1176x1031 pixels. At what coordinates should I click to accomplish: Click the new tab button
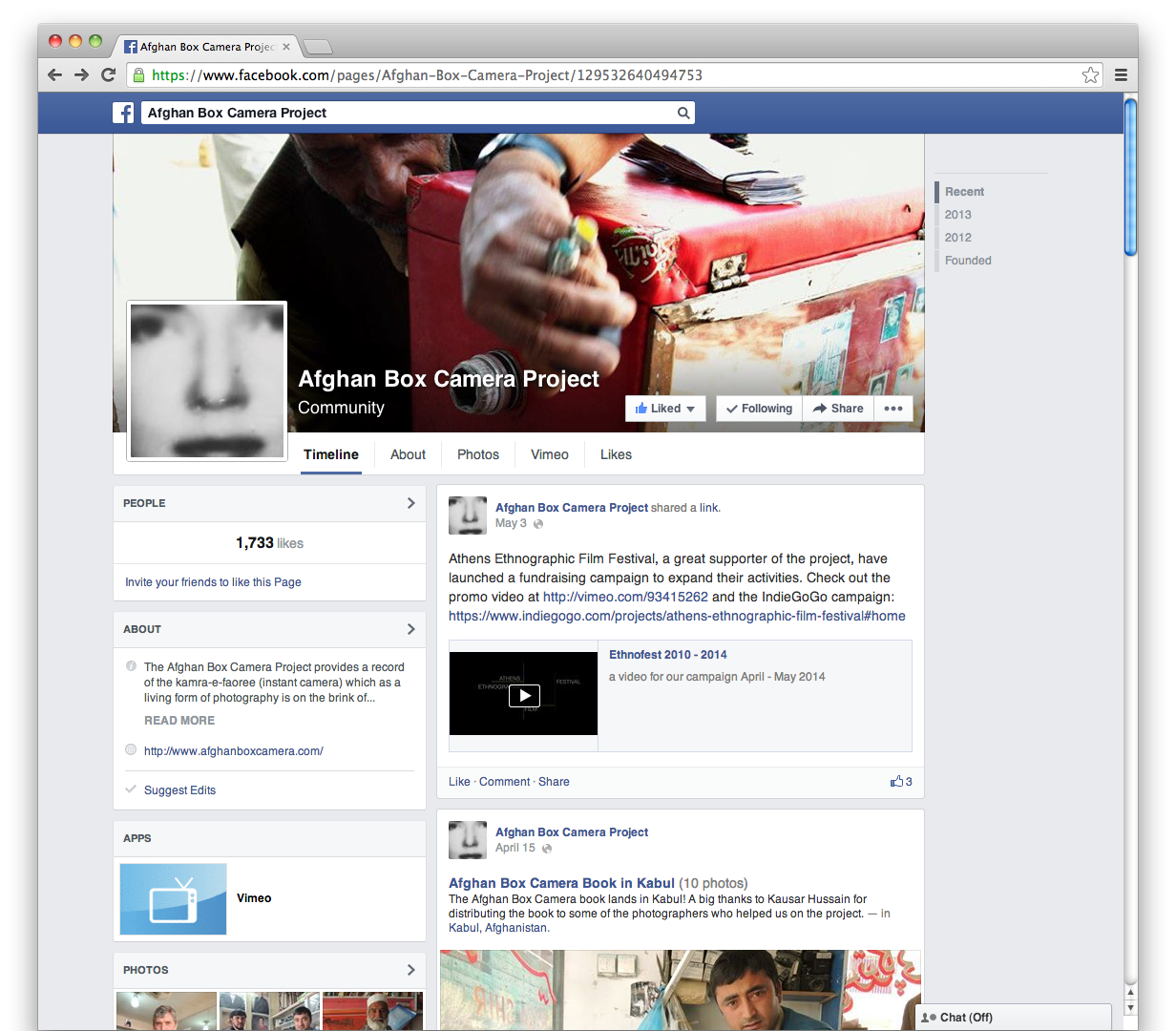point(318,46)
